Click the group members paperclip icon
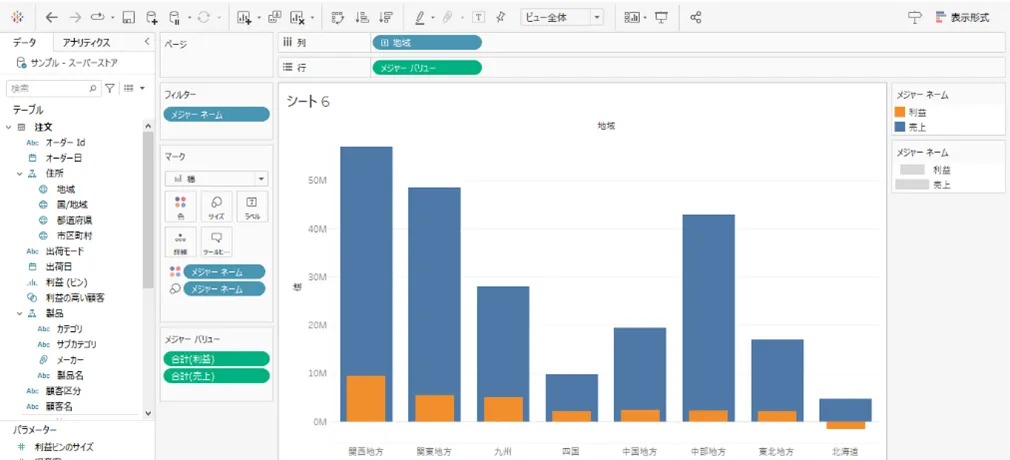The width and height of the screenshot is (1010, 460). pyautogui.click(x=448, y=17)
